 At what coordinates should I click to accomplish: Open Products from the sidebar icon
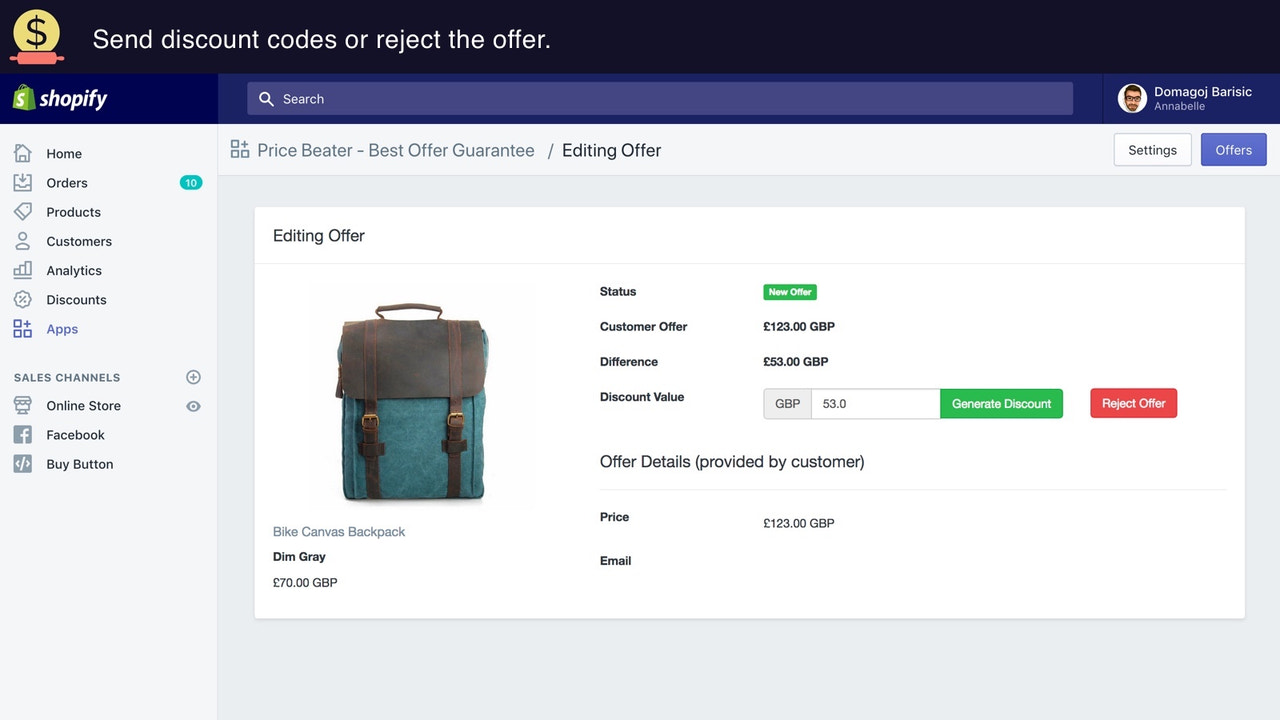(x=22, y=211)
